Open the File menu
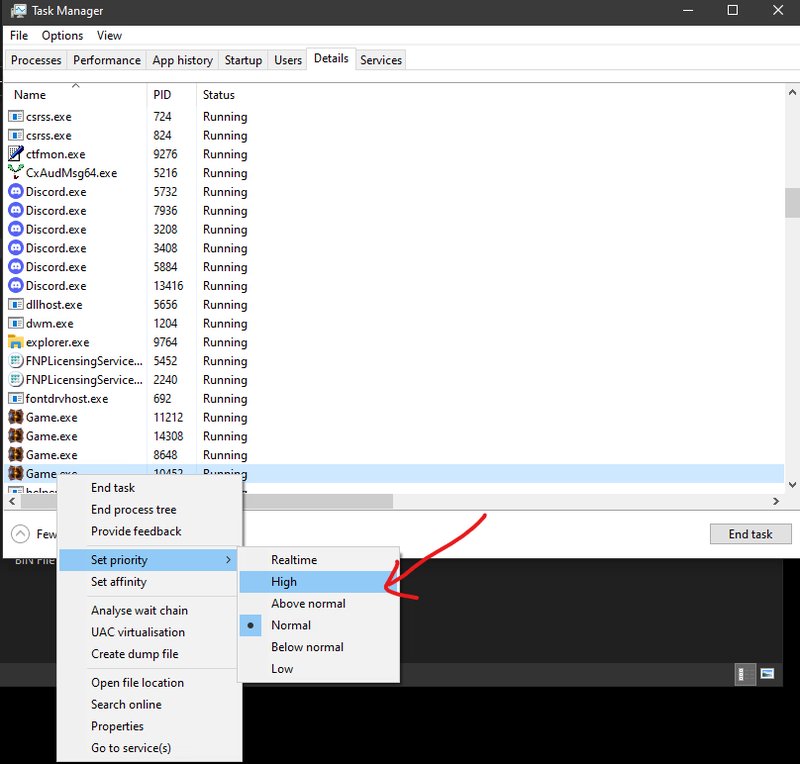800x764 pixels. [19, 36]
